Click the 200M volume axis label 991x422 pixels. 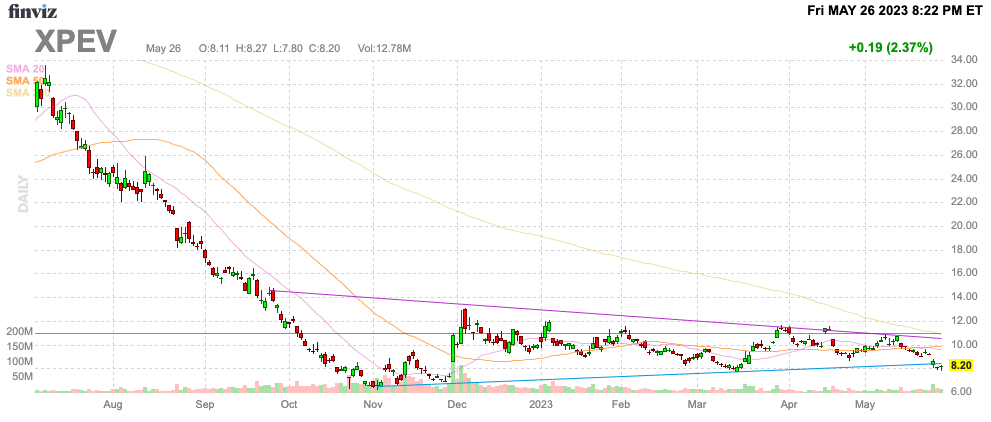[20, 332]
